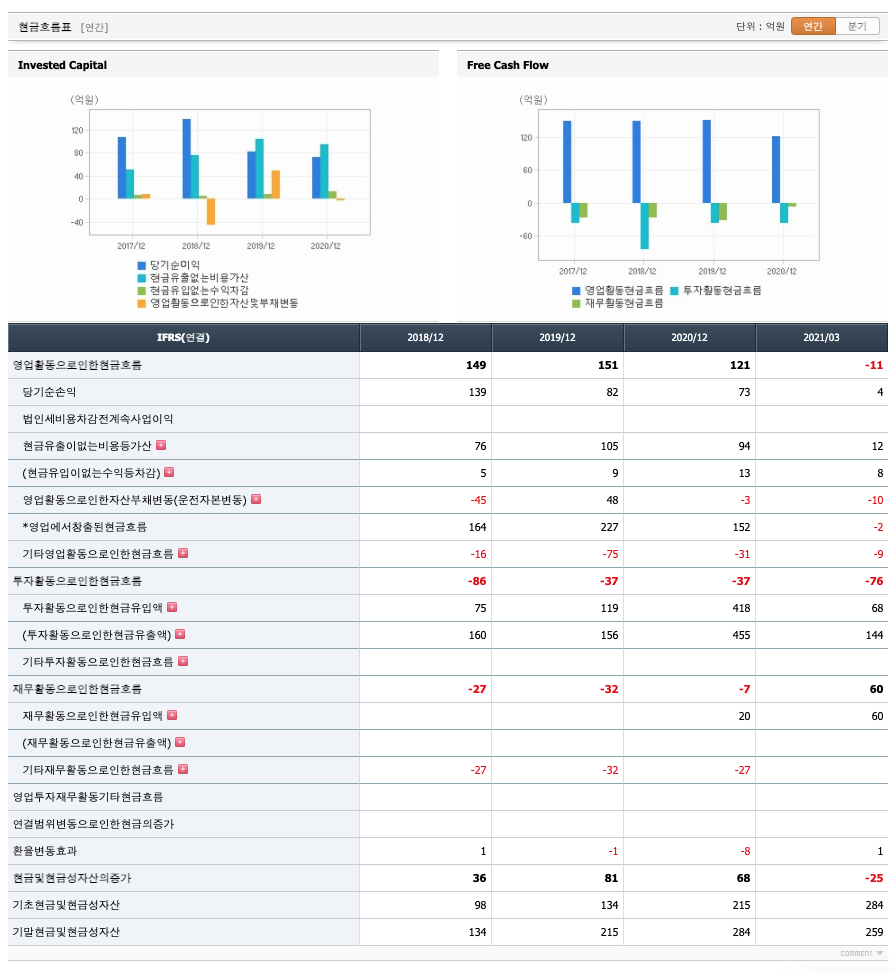Image resolution: width=895 pixels, height=973 pixels.
Task: Expand (재무활동으로인한현금유출액) row
Action: click(x=181, y=742)
